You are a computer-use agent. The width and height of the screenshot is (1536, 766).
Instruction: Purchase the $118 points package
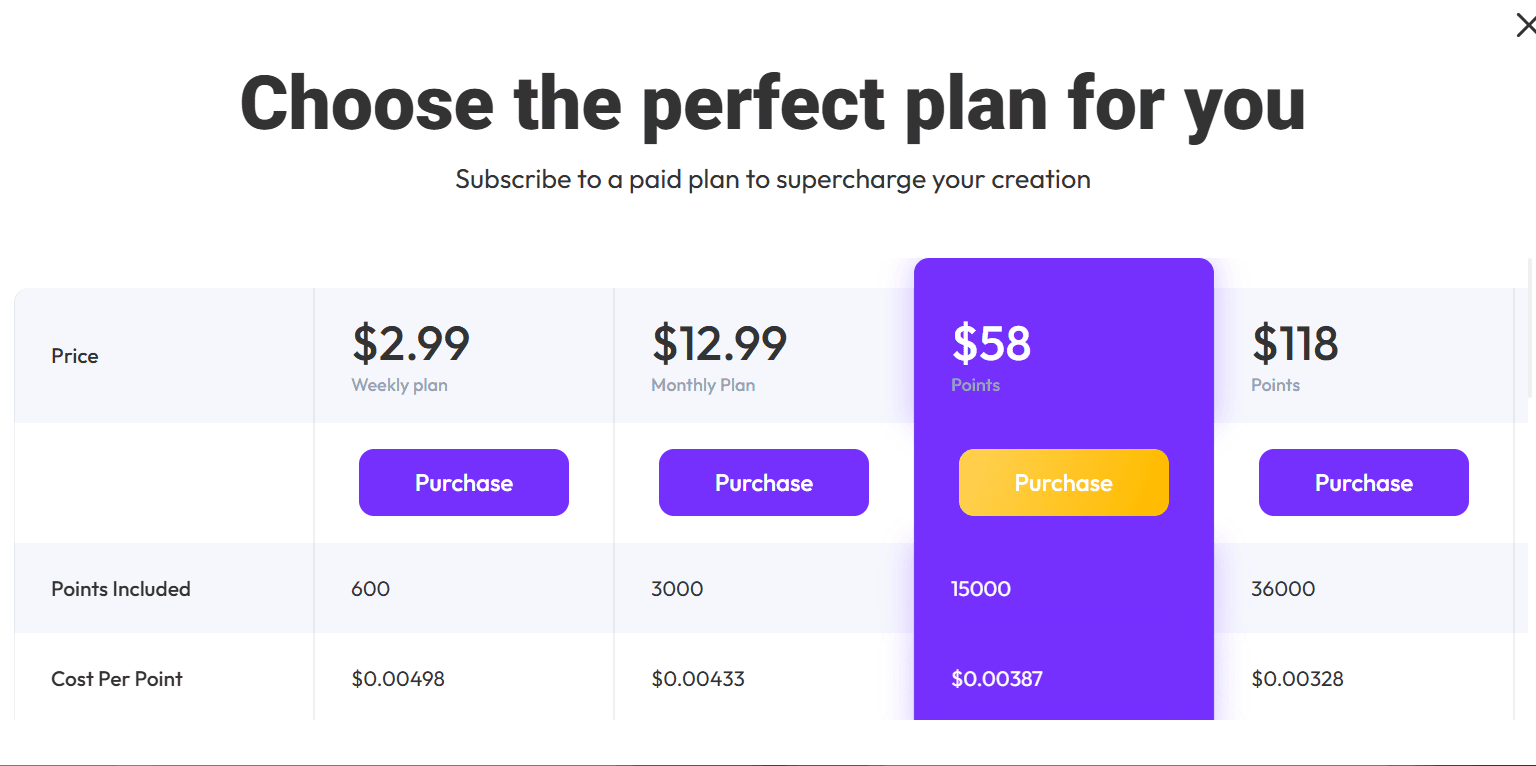pos(1364,483)
